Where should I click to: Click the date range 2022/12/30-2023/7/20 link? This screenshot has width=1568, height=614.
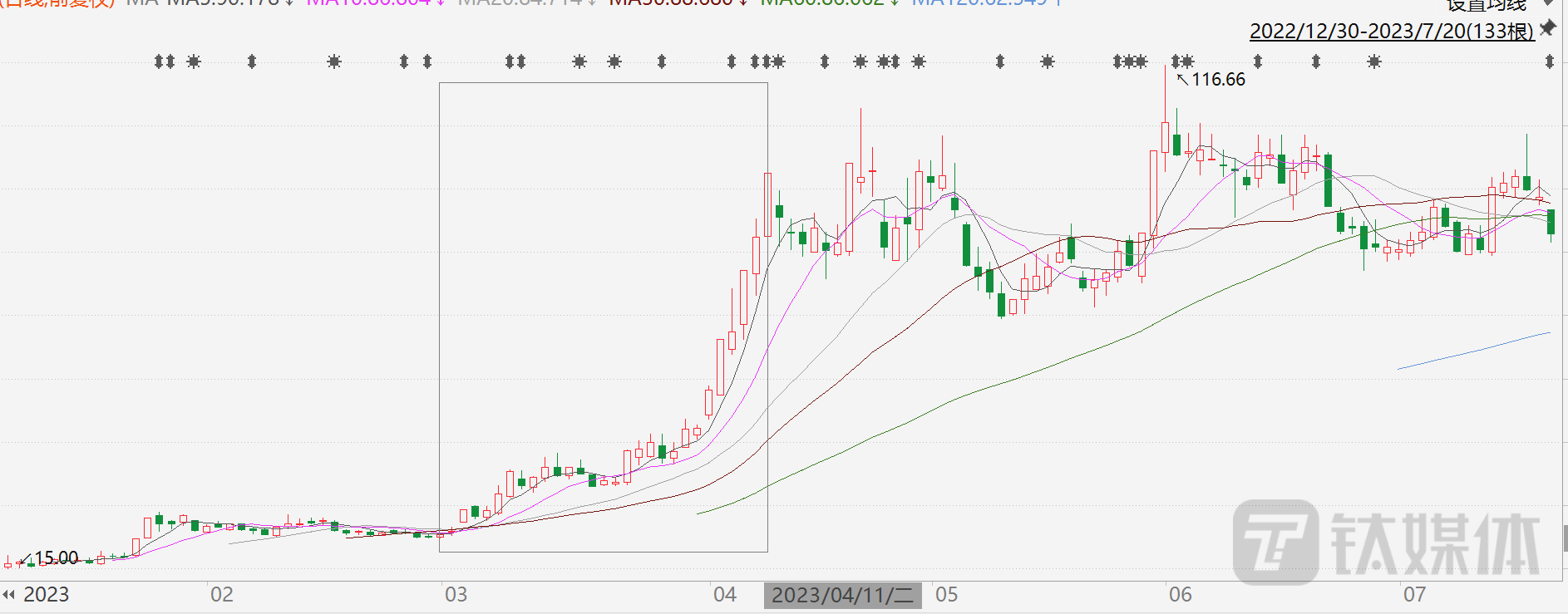(x=1391, y=32)
